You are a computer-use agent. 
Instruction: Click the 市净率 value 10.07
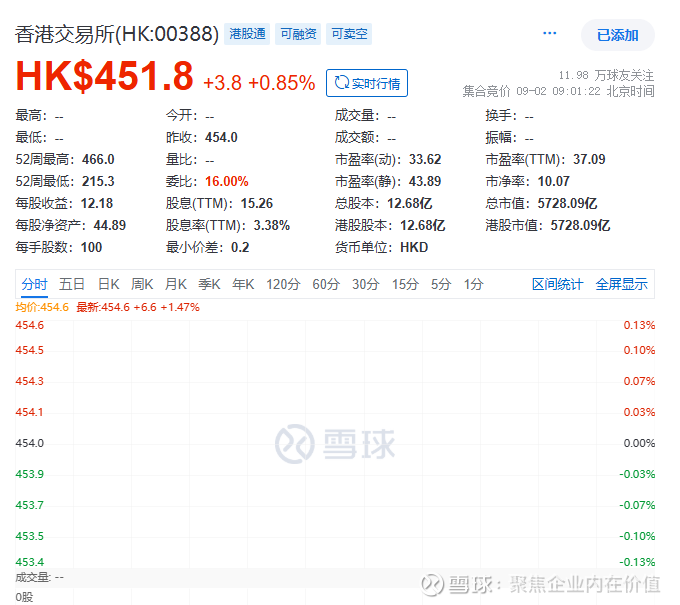click(553, 181)
